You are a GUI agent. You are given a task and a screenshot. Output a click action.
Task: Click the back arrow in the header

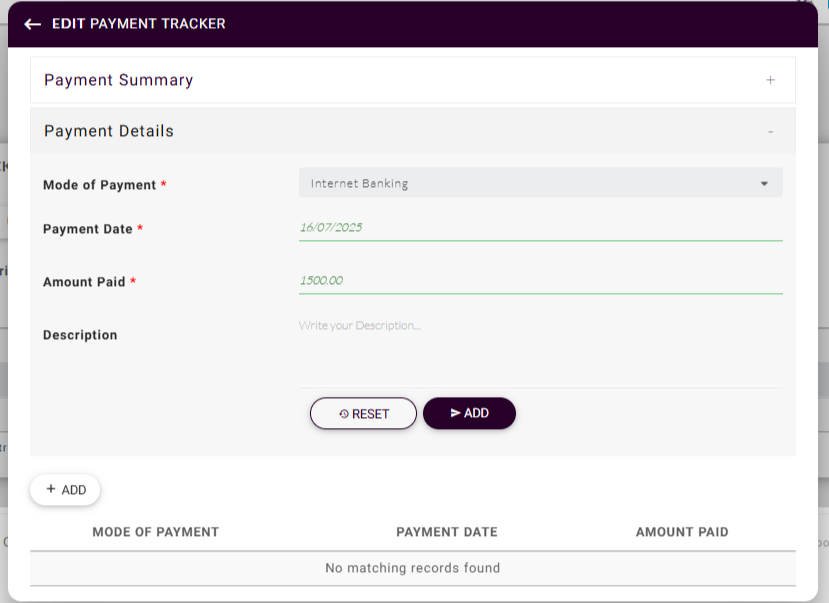(x=32, y=24)
